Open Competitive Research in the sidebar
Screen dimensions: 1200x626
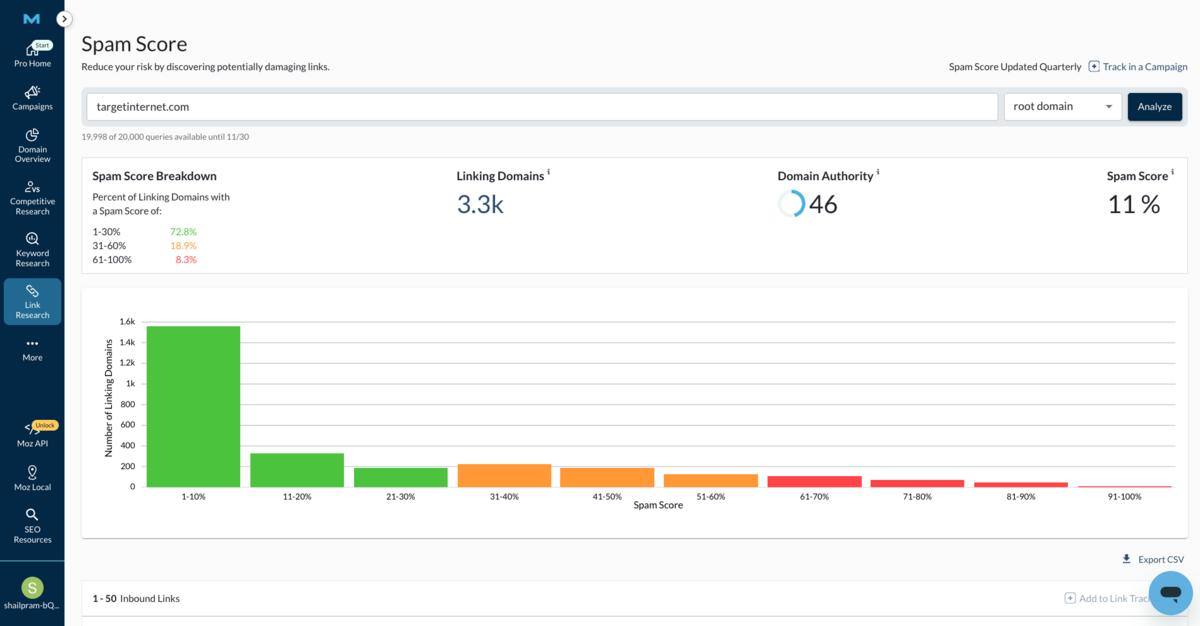coord(32,198)
